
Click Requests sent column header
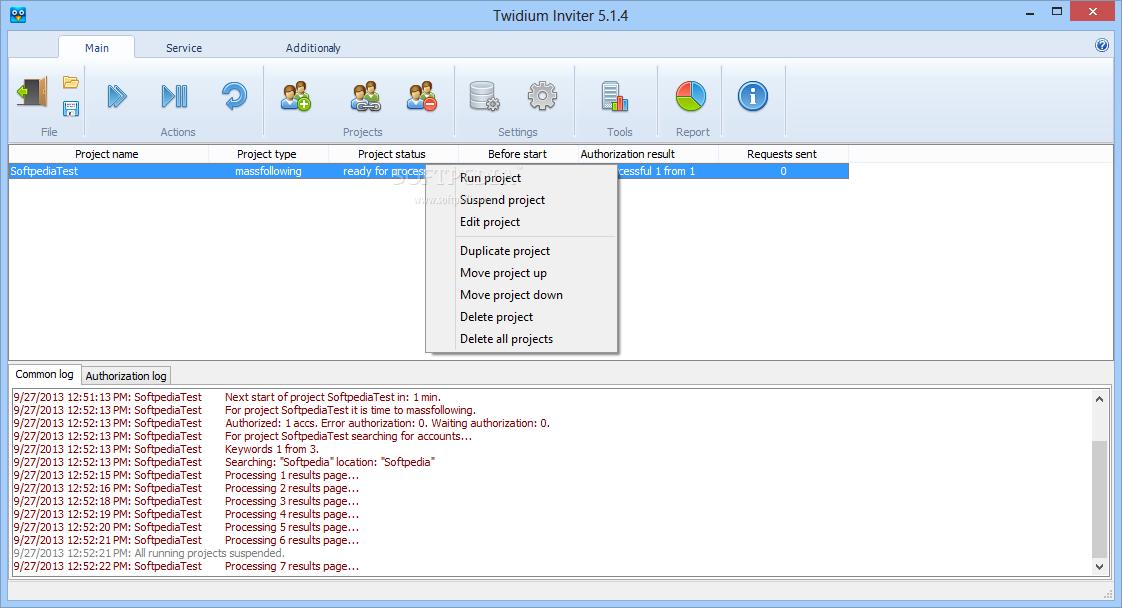point(782,154)
